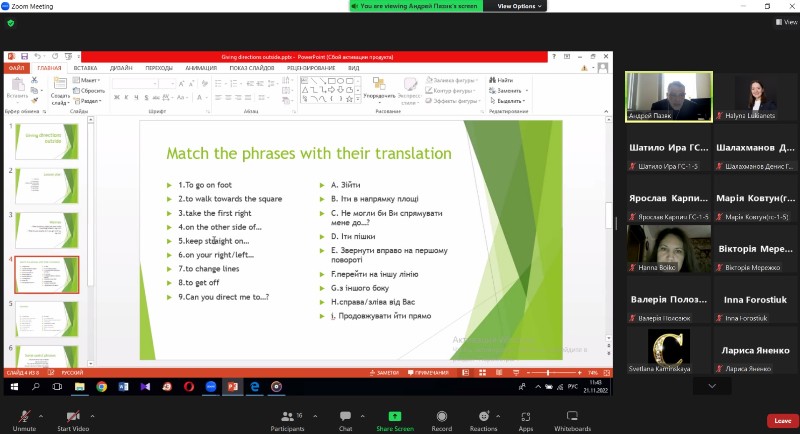Select slide 5 thumbnail
This screenshot has width=800, height=434.
pos(46,319)
